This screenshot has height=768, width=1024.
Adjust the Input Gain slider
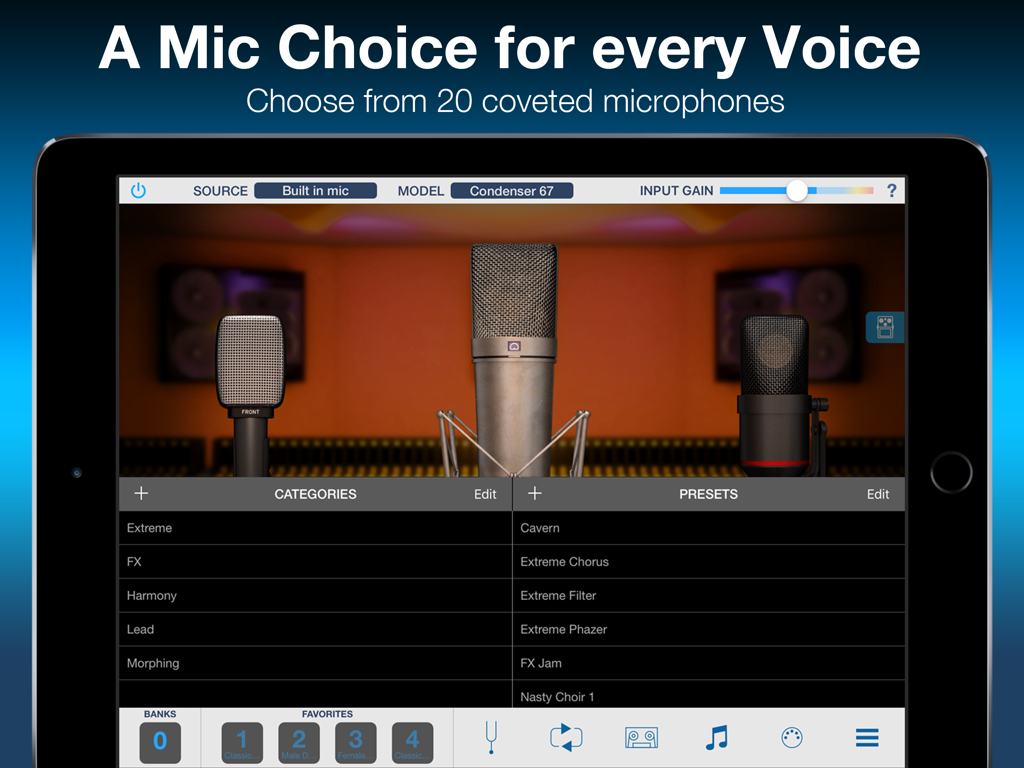point(797,189)
